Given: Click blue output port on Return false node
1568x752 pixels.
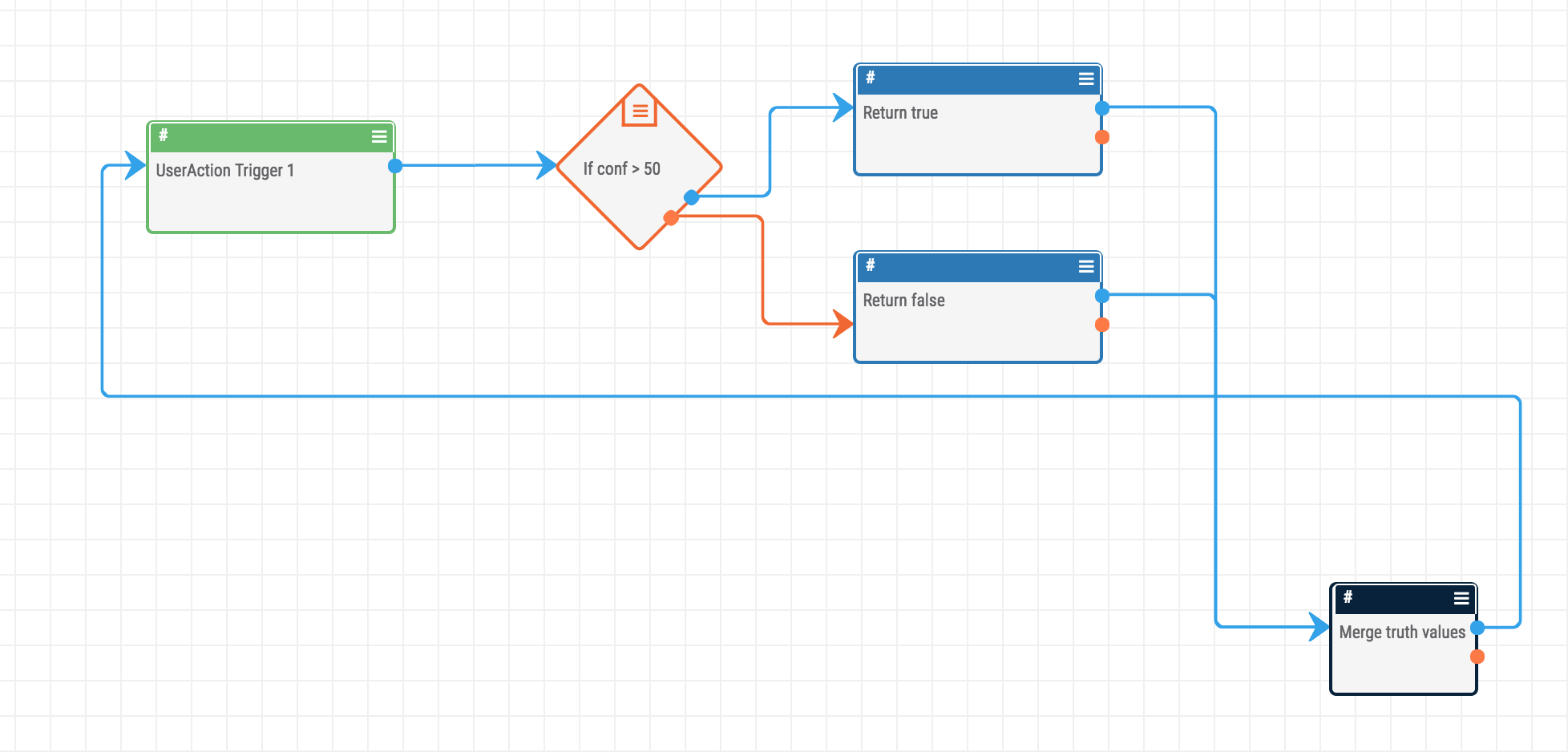Looking at the screenshot, I should coord(1102,296).
